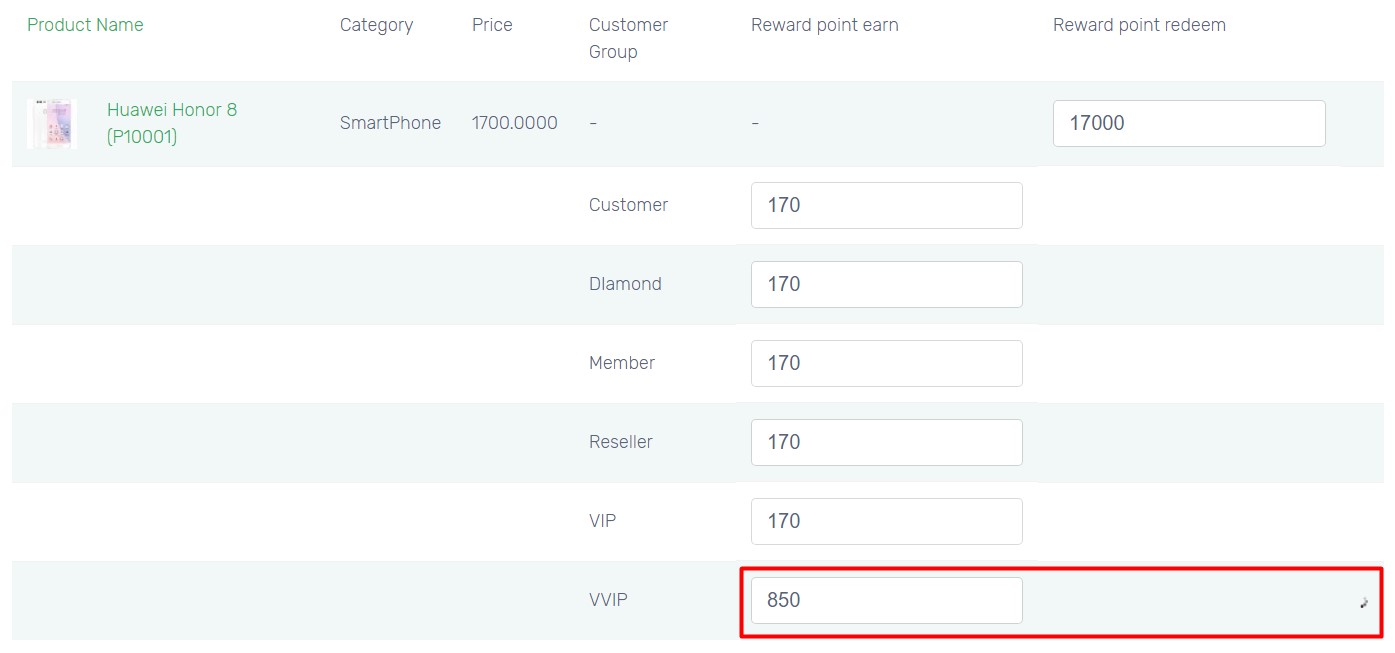The image size is (1395, 653).
Task: Focus the Reseller group reward earn field
Action: point(887,442)
